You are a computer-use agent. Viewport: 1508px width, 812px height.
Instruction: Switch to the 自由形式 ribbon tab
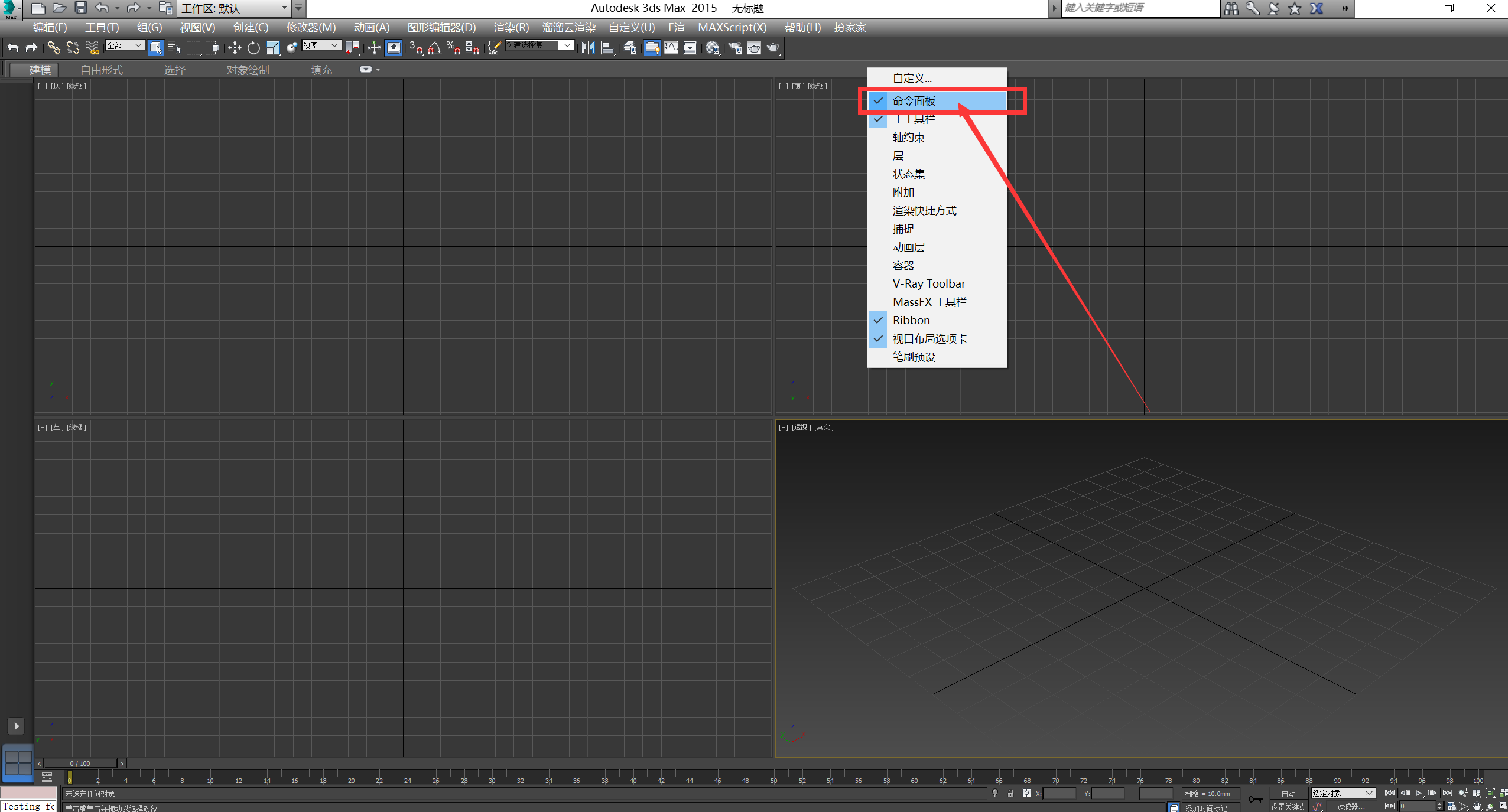coord(102,70)
